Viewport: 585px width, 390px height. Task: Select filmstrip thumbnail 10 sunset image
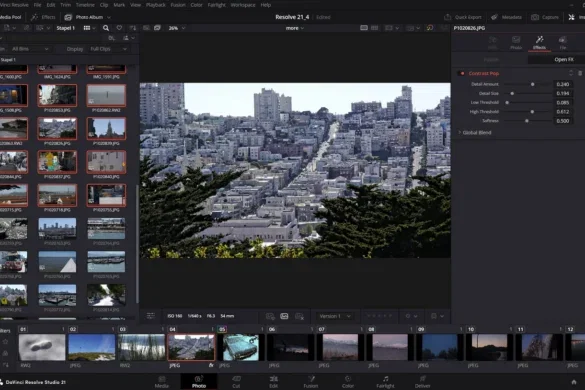[489, 347]
